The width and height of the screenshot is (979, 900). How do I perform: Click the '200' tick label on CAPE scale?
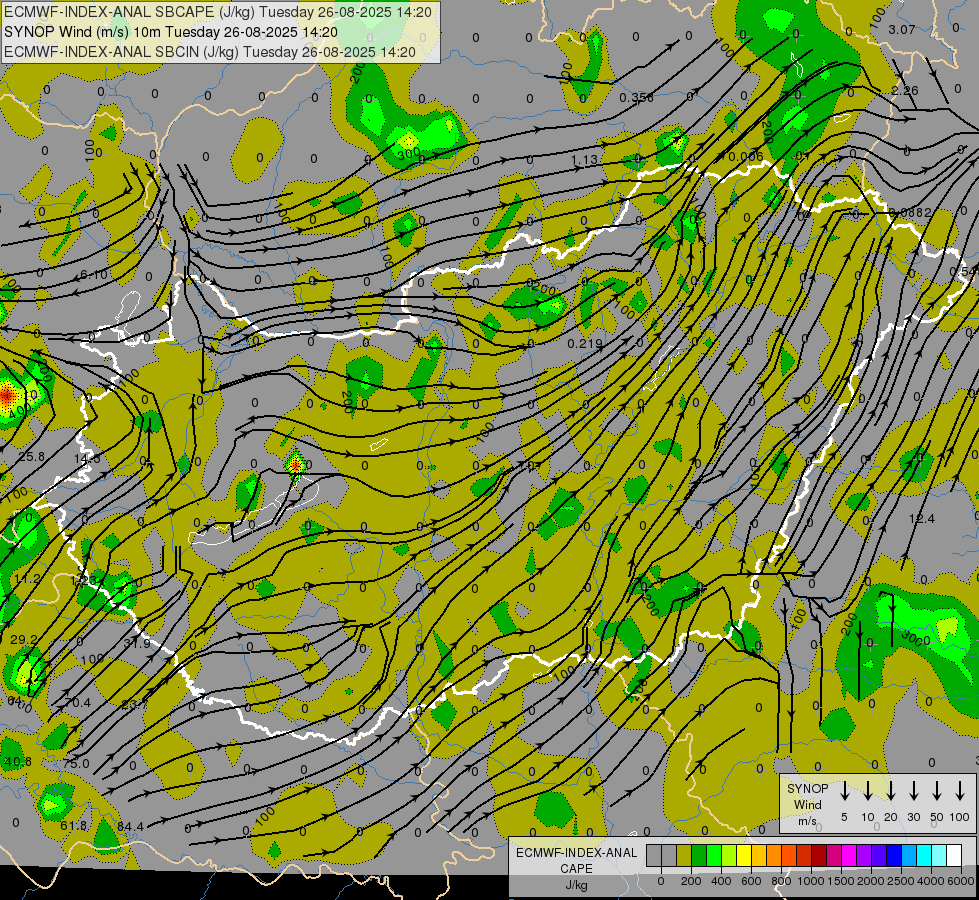click(691, 881)
